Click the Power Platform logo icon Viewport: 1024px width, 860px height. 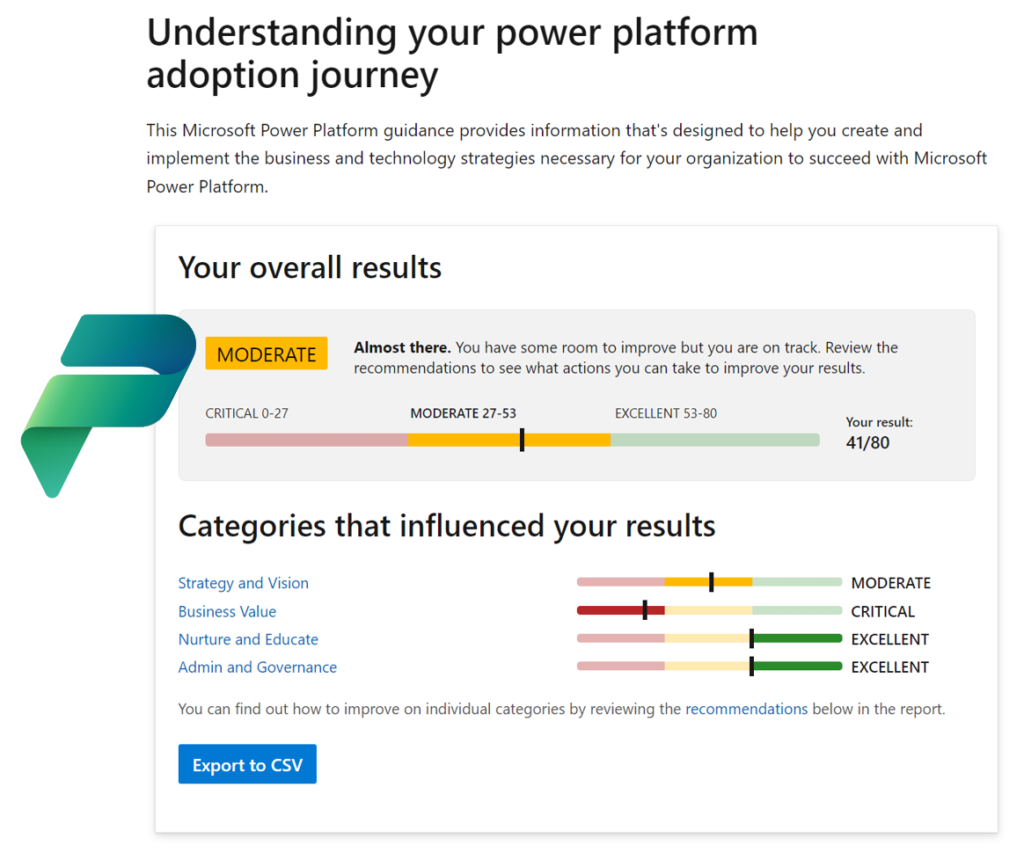[108, 406]
